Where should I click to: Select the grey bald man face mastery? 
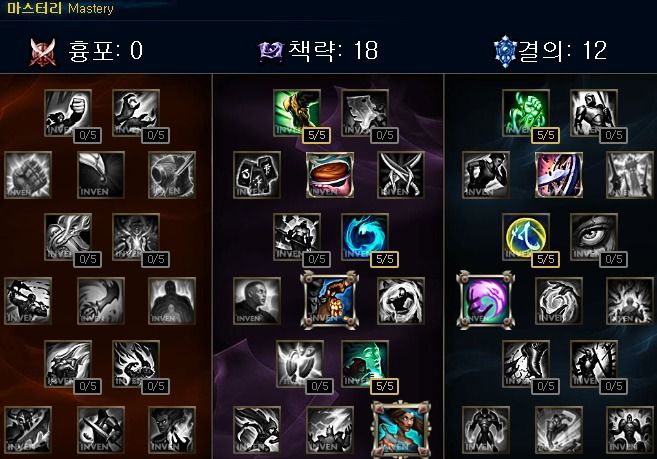(257, 300)
